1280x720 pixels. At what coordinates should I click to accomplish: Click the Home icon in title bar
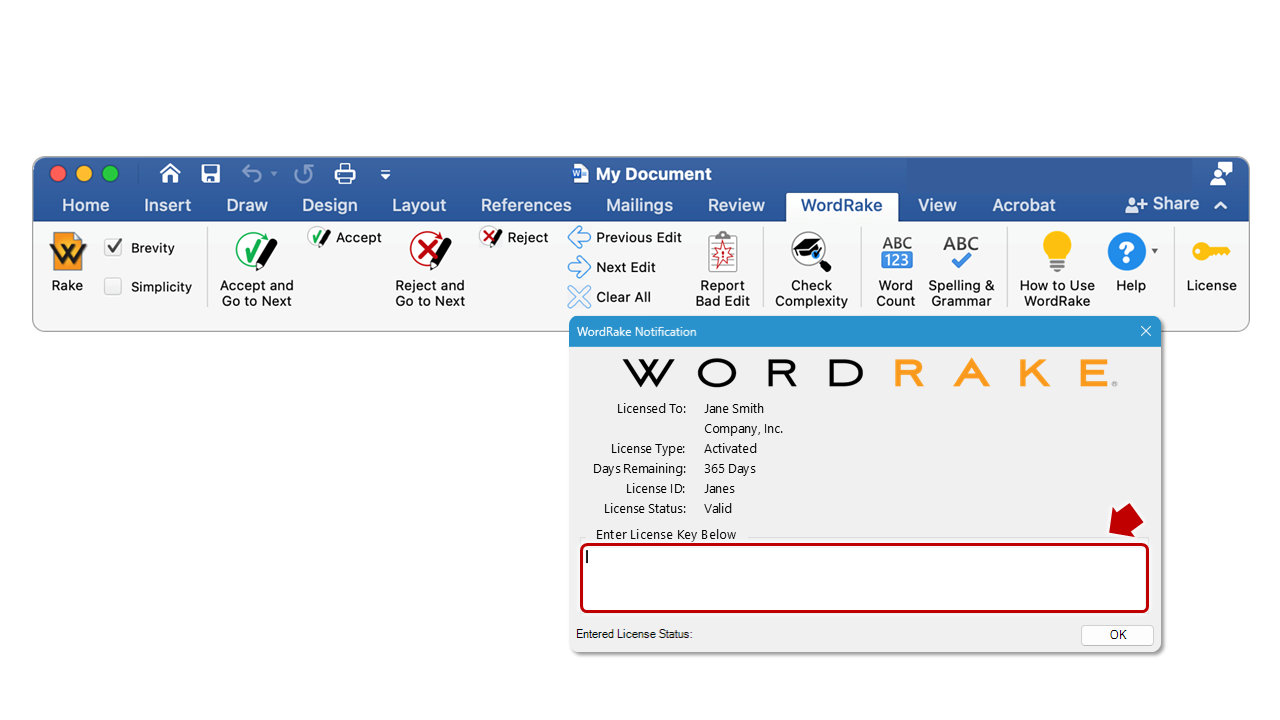170,174
